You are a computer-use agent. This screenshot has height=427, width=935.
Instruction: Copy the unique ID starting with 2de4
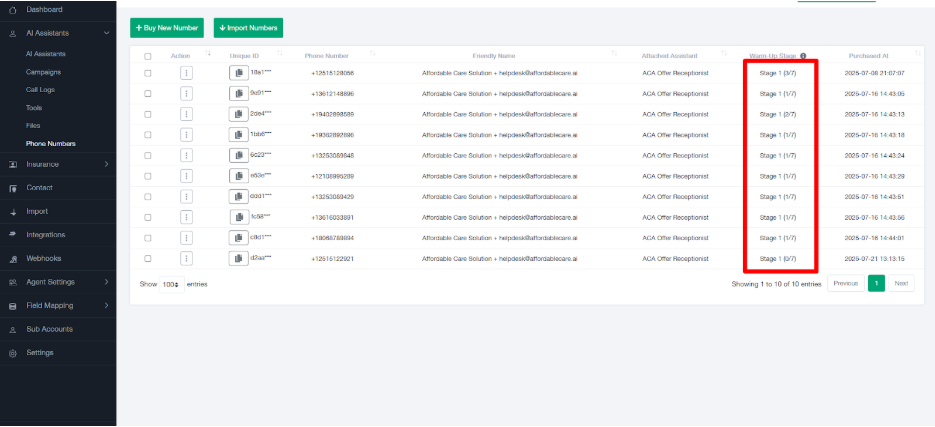coord(238,114)
